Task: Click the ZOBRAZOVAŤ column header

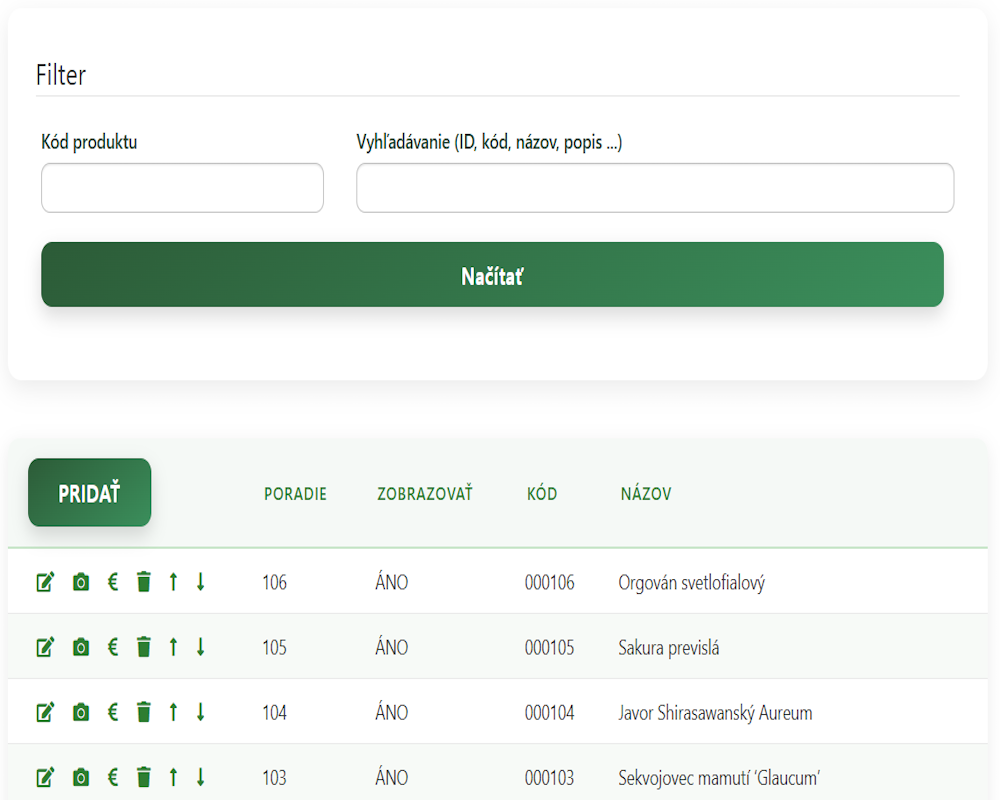Action: (424, 494)
